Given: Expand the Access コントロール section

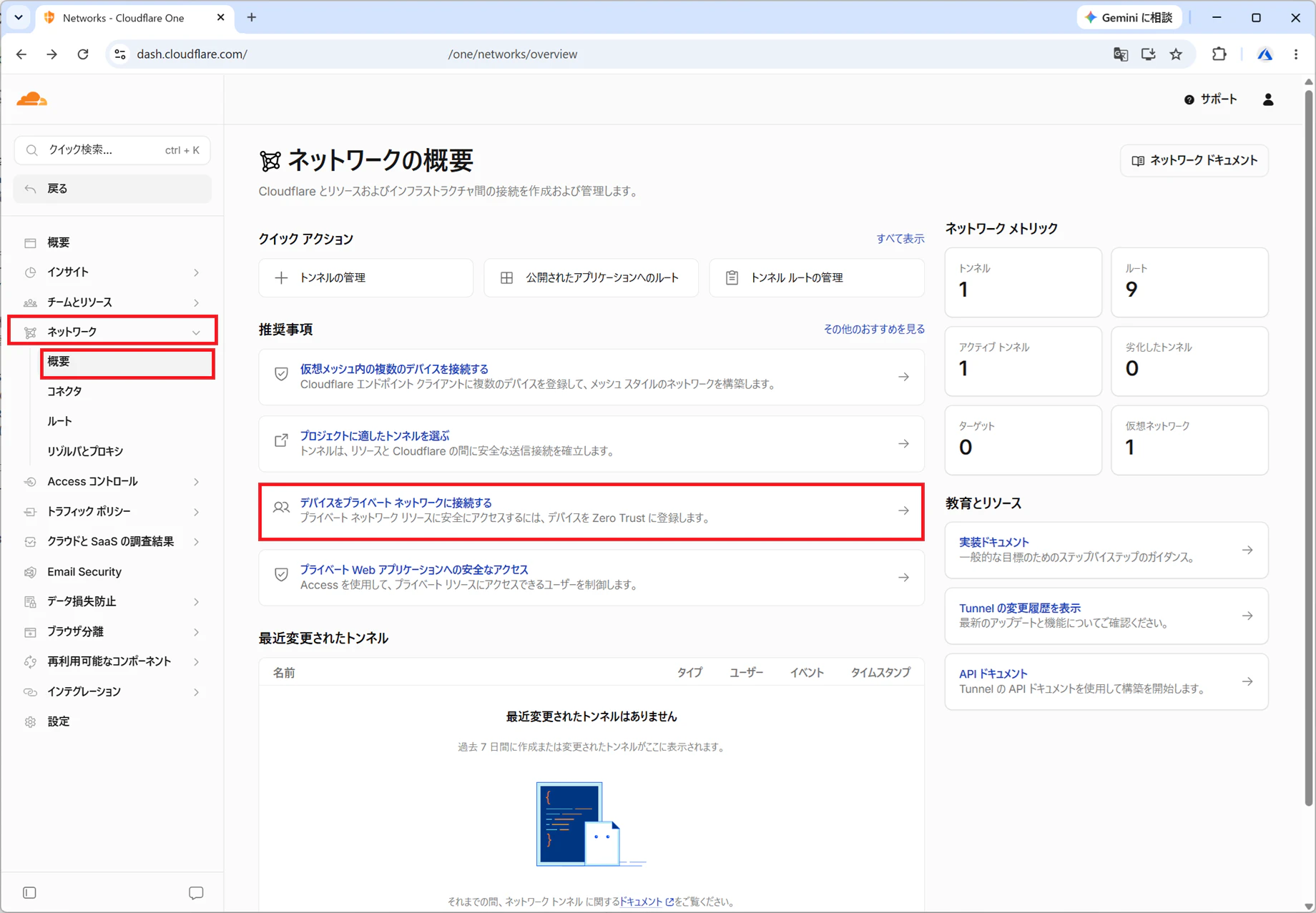Looking at the screenshot, I should pyautogui.click(x=112, y=481).
